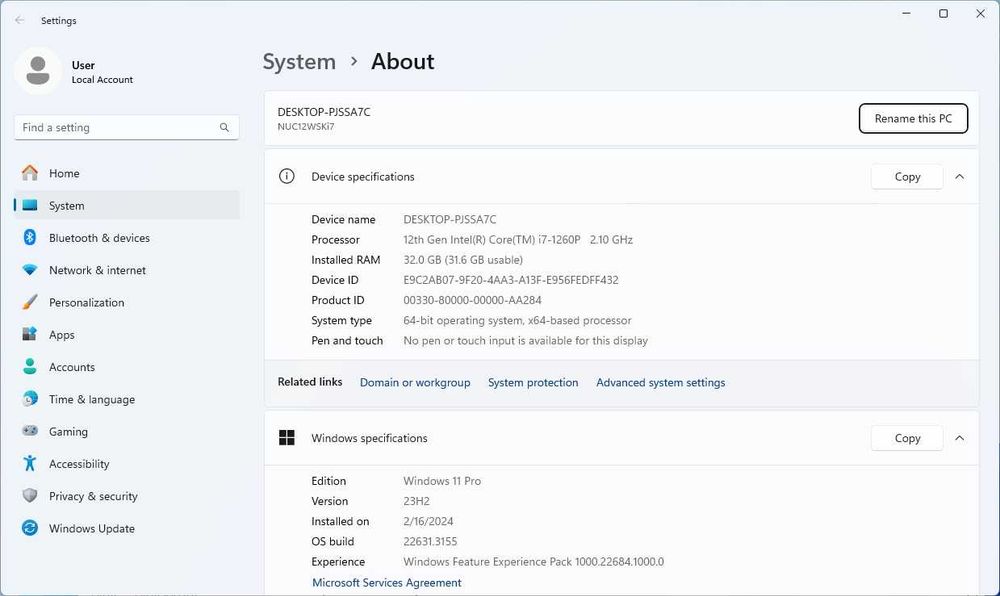Select processor value 12th Gen Intel Core i7-1260P
The image size is (1000, 596).
click(518, 240)
